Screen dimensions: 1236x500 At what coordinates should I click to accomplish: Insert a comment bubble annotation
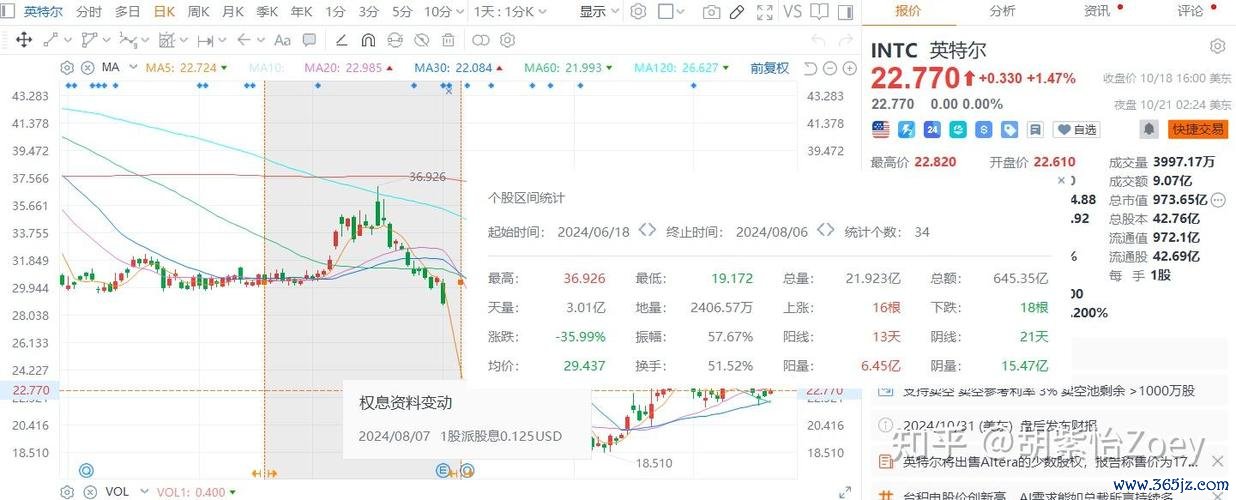308,40
